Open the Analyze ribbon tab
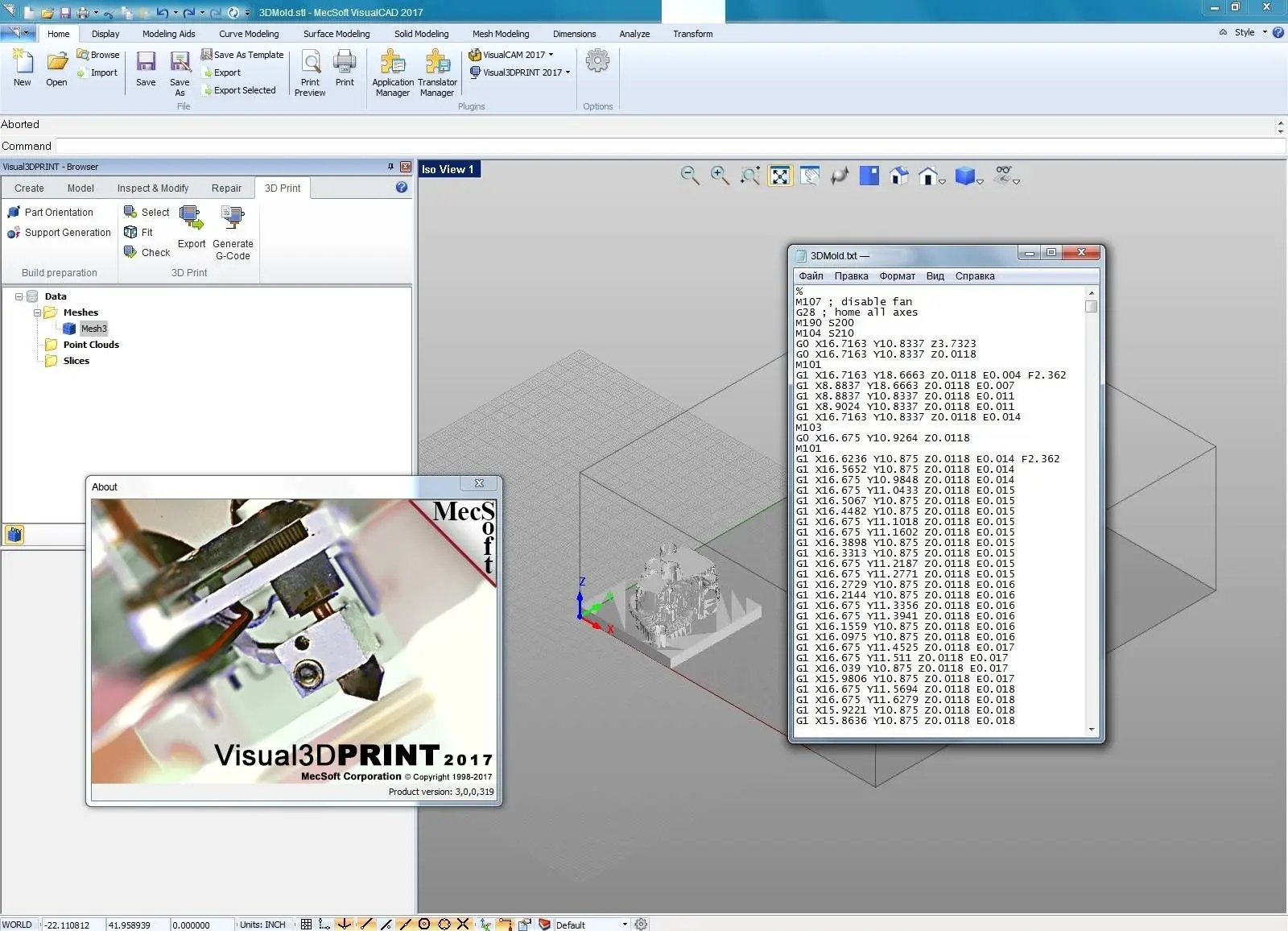Screen dimensions: 1288x931 (634, 34)
